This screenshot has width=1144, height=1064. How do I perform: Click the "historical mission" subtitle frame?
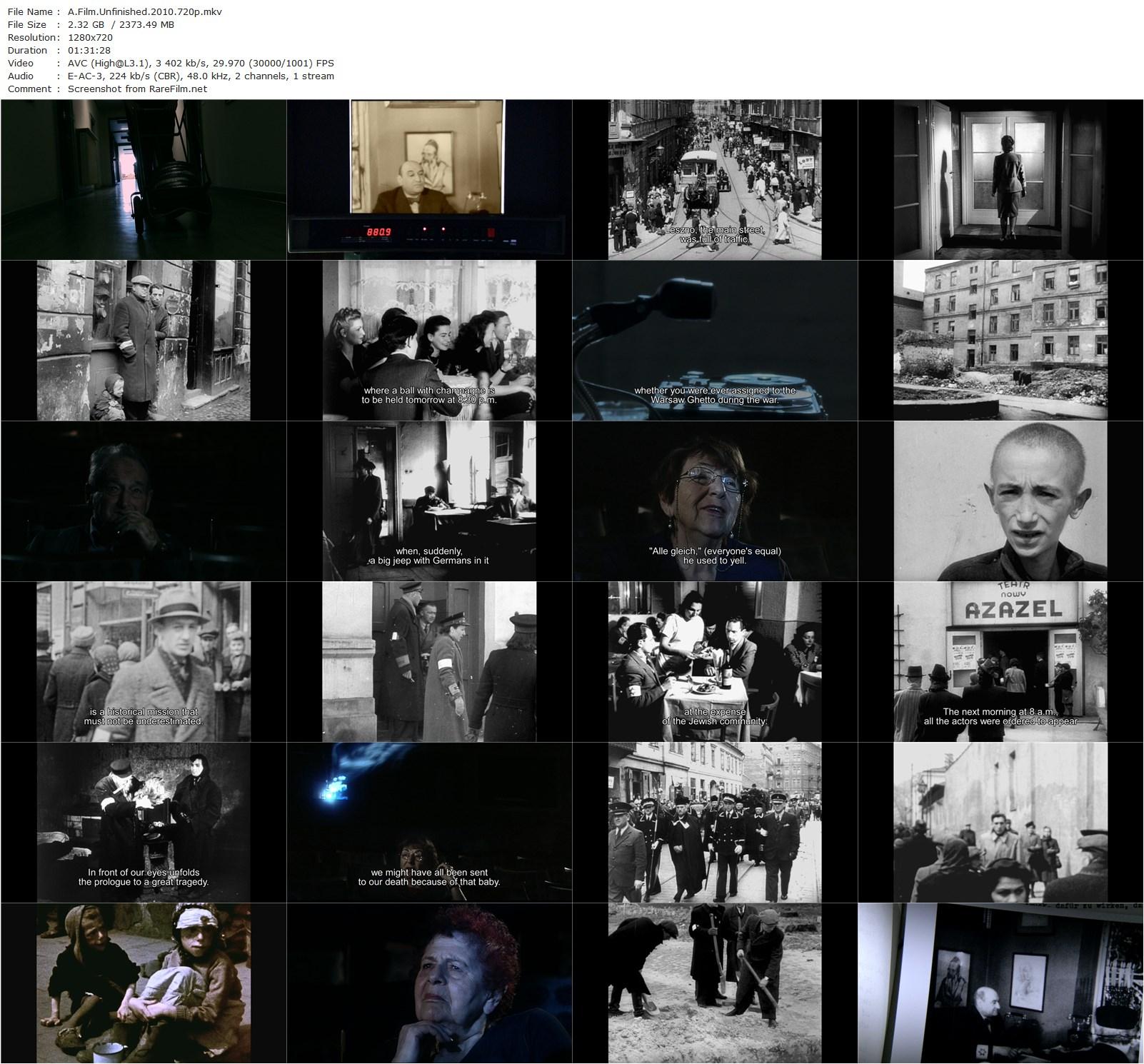tap(143, 661)
